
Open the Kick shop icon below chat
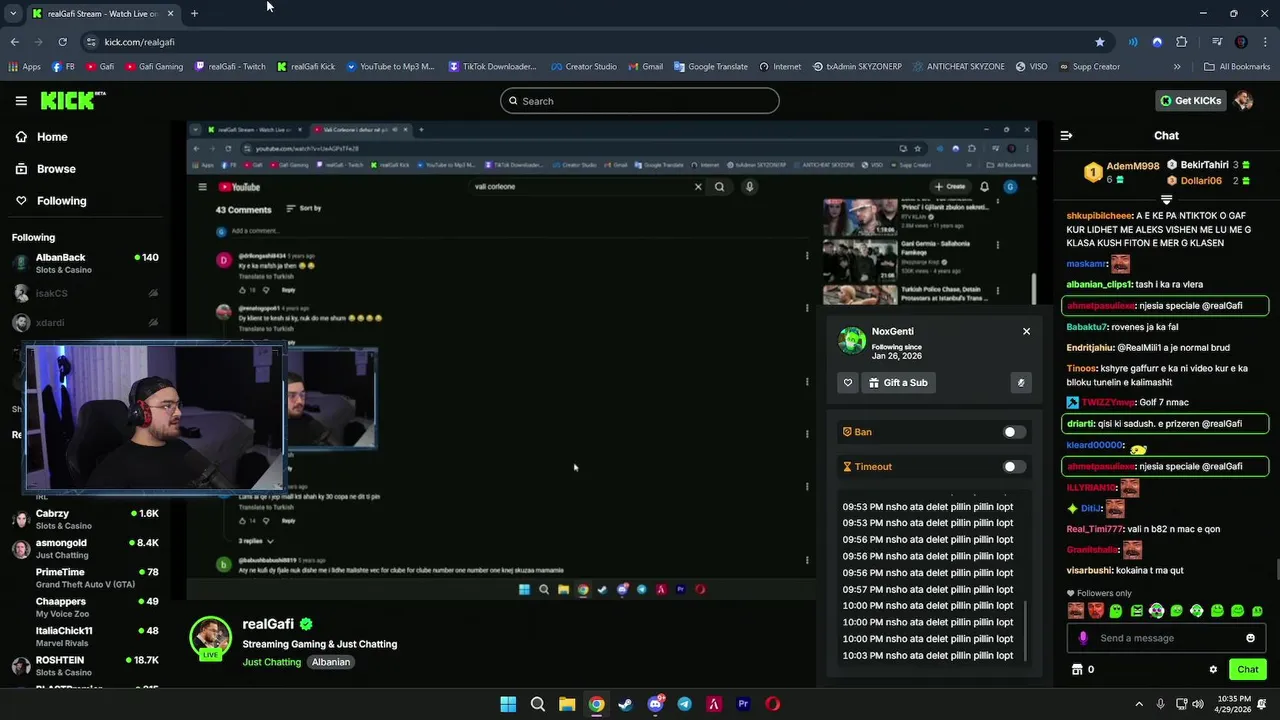point(1077,670)
